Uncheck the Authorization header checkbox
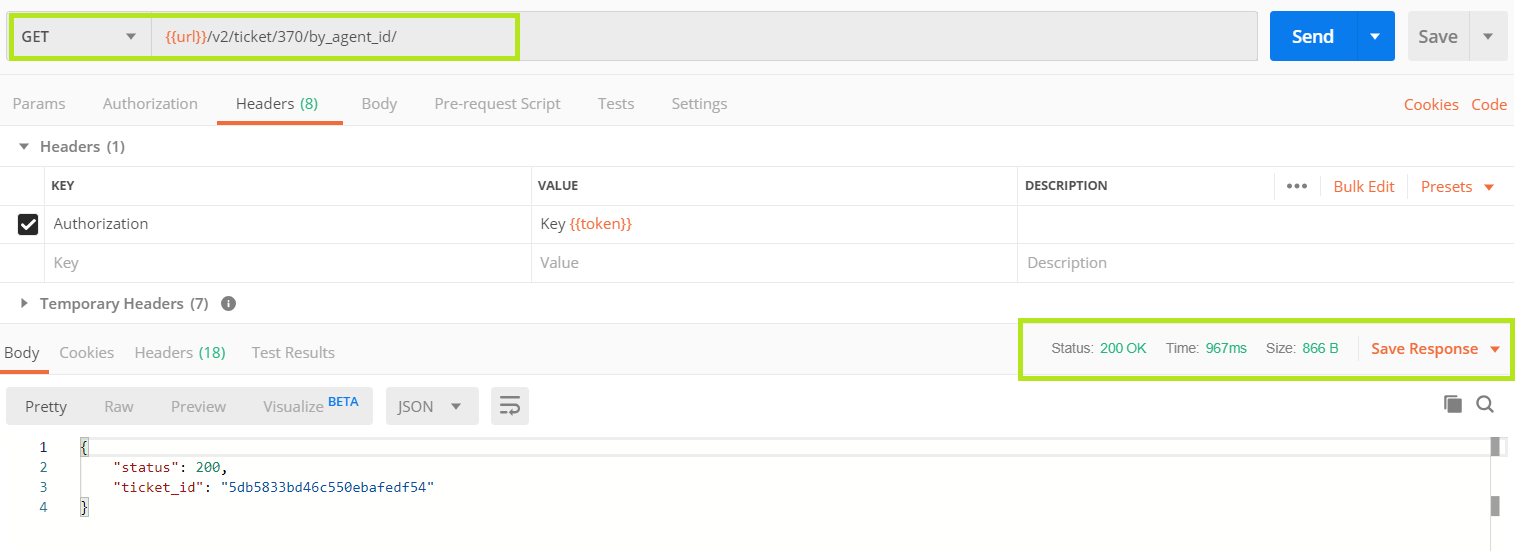The height and width of the screenshot is (551, 1529). [x=28, y=224]
